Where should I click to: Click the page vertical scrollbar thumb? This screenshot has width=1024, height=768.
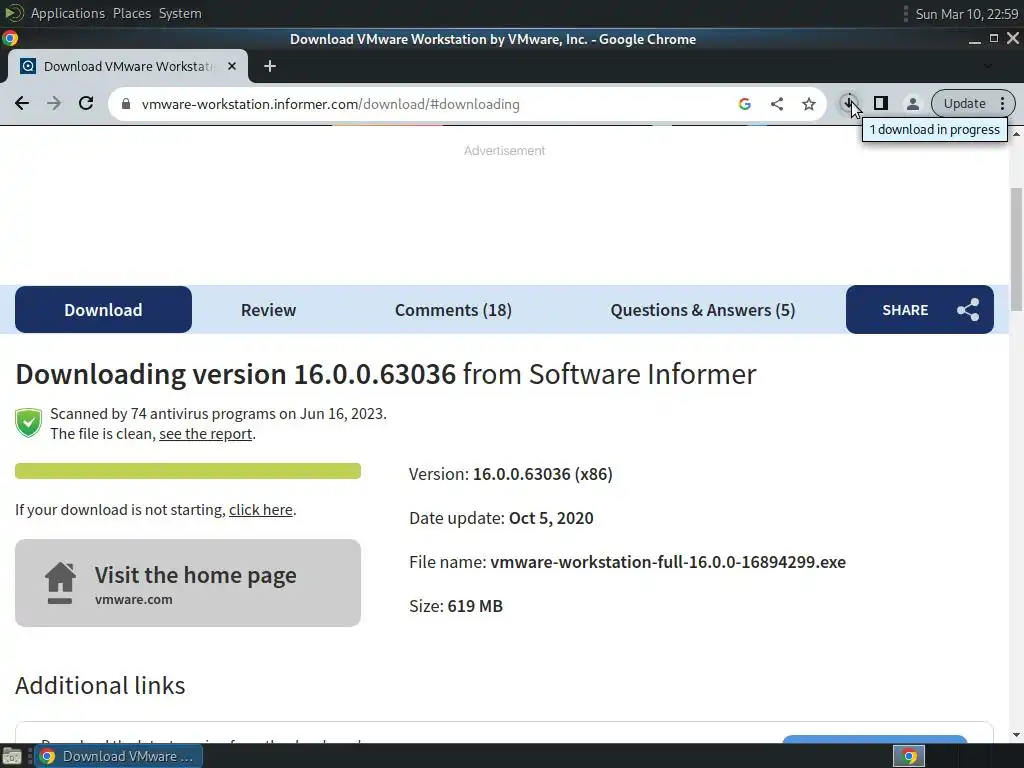coord(1017,249)
